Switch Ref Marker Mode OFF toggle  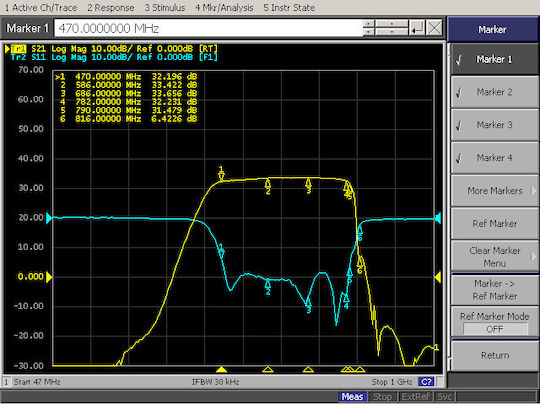495,329
